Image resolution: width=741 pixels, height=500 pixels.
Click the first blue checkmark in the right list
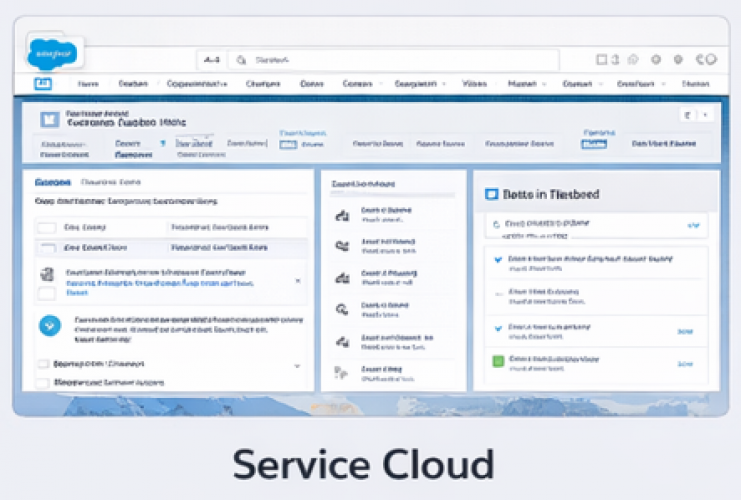tap(498, 259)
